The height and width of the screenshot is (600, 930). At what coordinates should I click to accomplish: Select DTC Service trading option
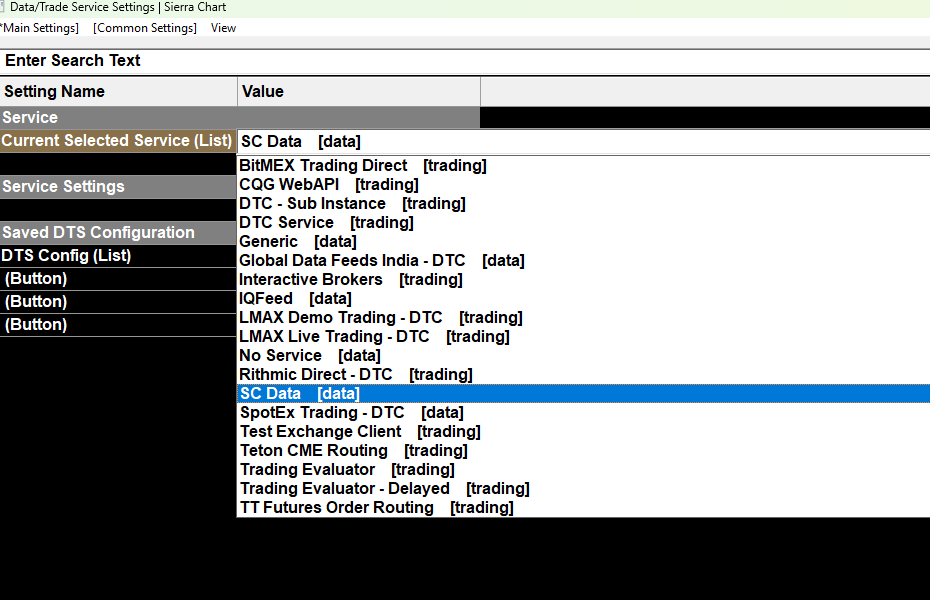click(x=584, y=222)
